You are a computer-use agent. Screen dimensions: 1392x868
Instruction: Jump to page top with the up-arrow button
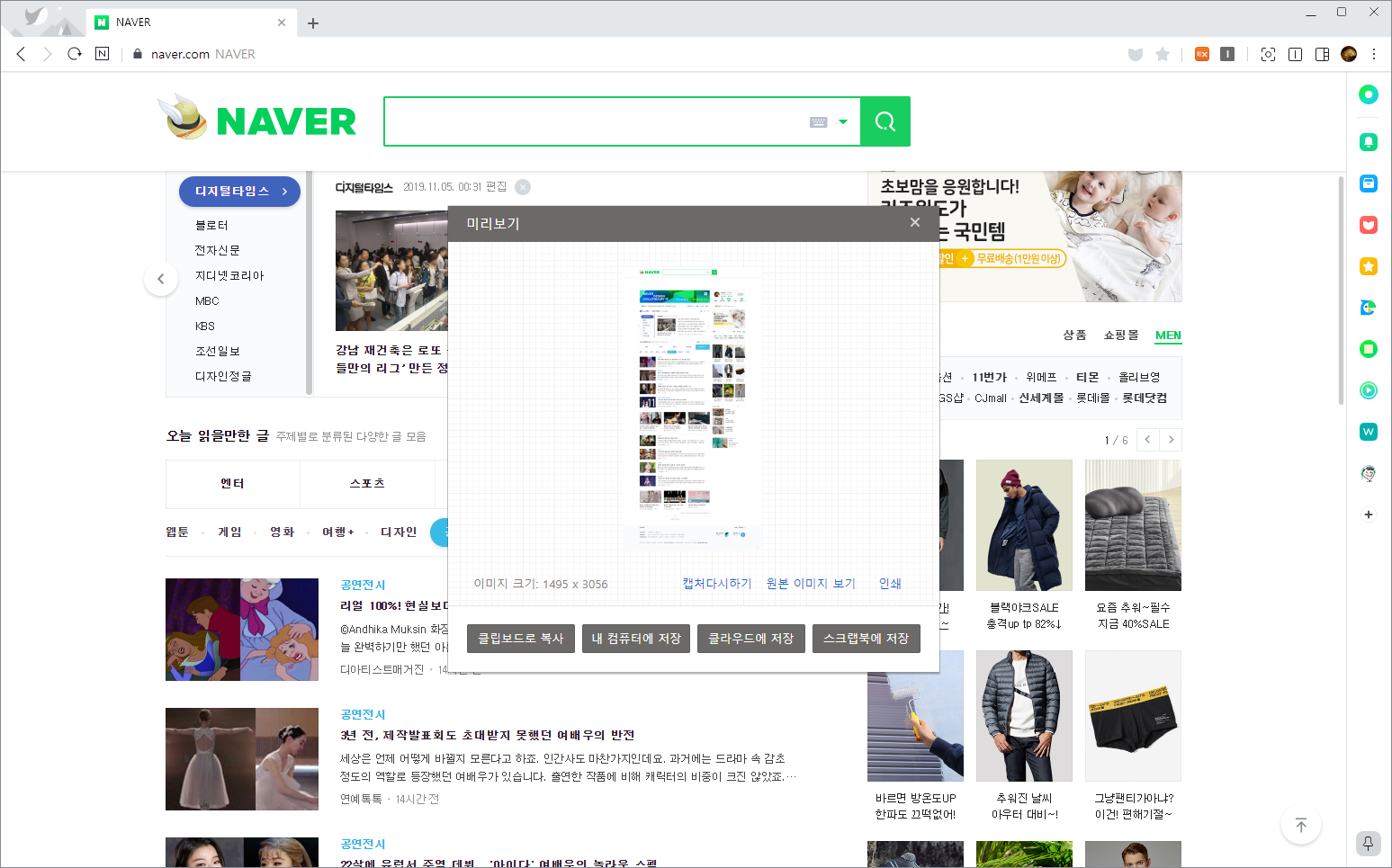(1301, 825)
